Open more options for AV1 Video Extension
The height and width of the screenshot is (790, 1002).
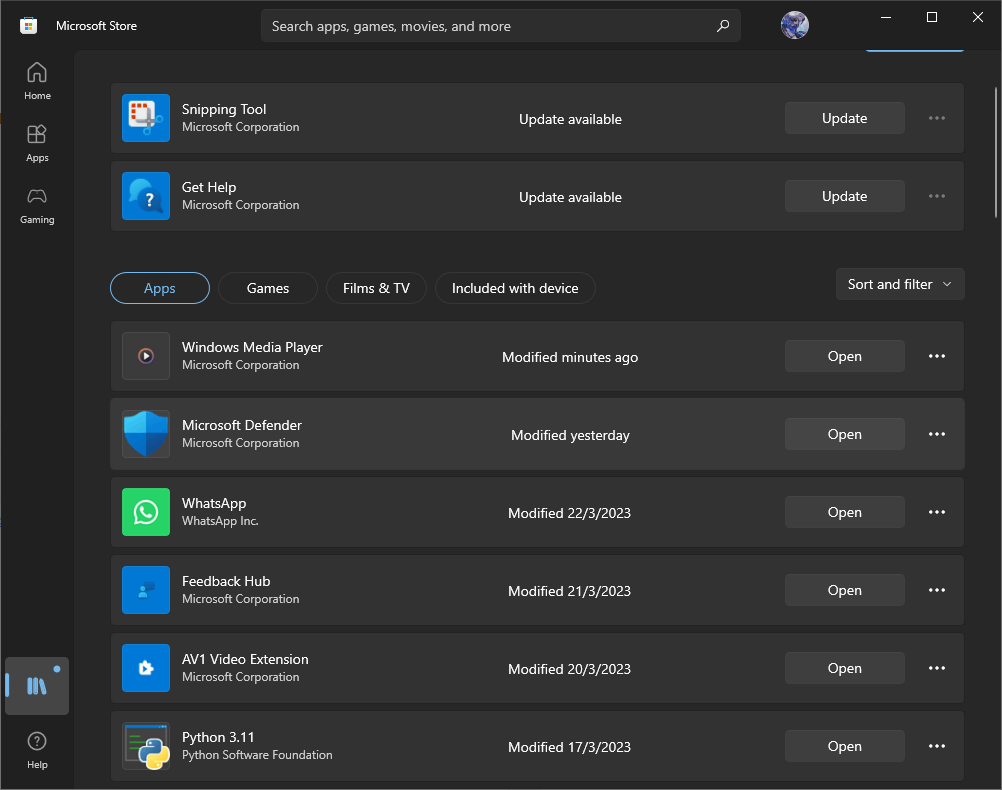pos(937,668)
